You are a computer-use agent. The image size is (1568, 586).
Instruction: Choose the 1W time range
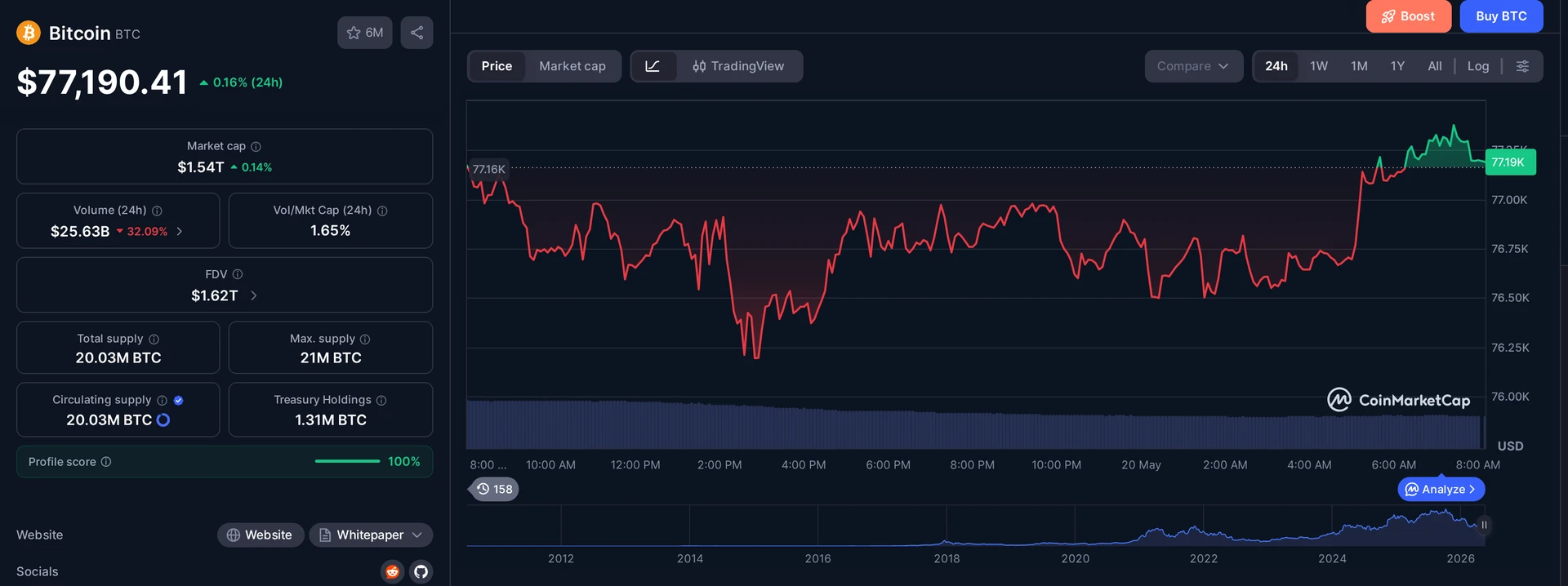coord(1319,66)
